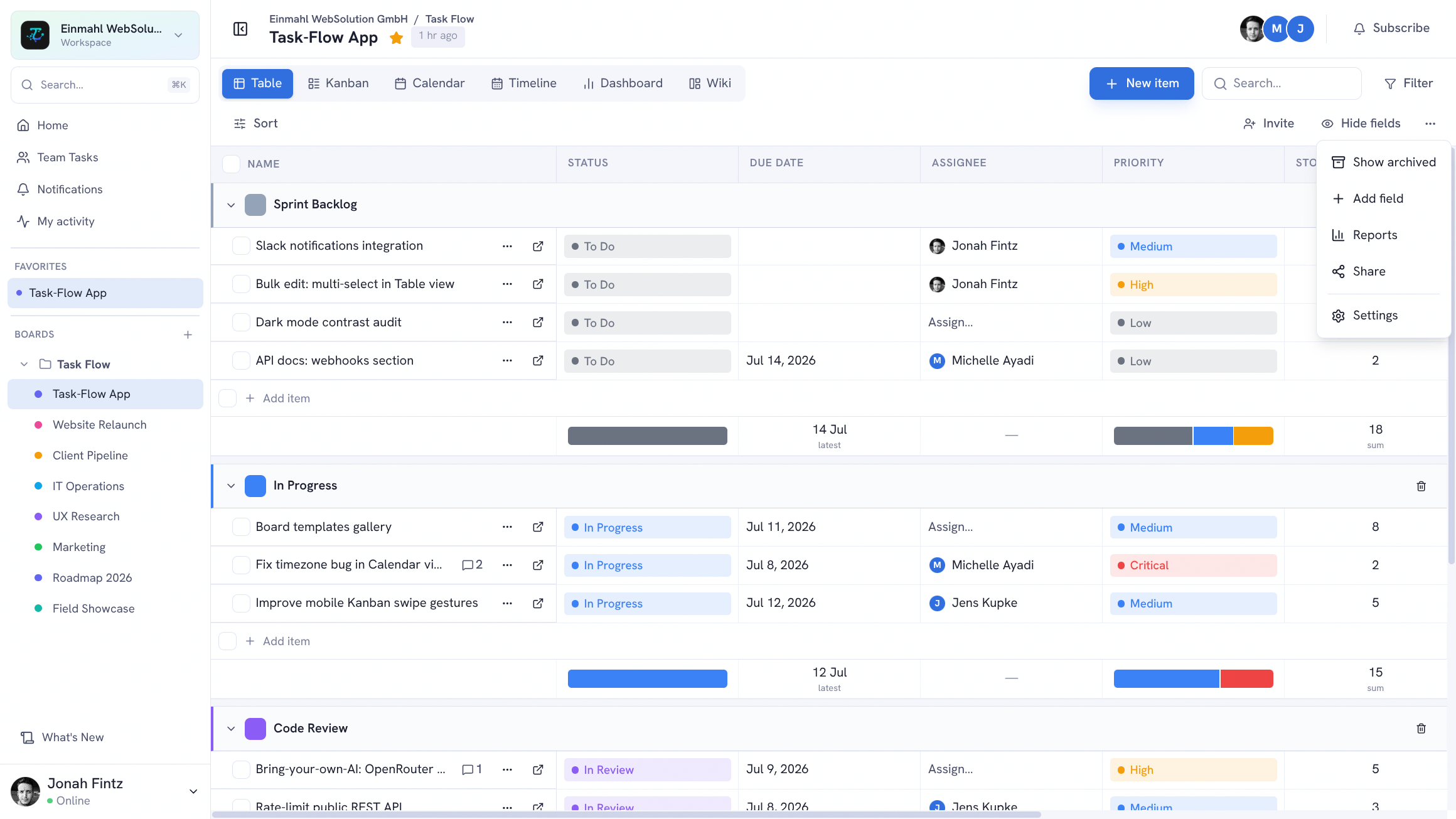Select Reports in the options menu
The width and height of the screenshot is (1456, 819).
point(1383,235)
